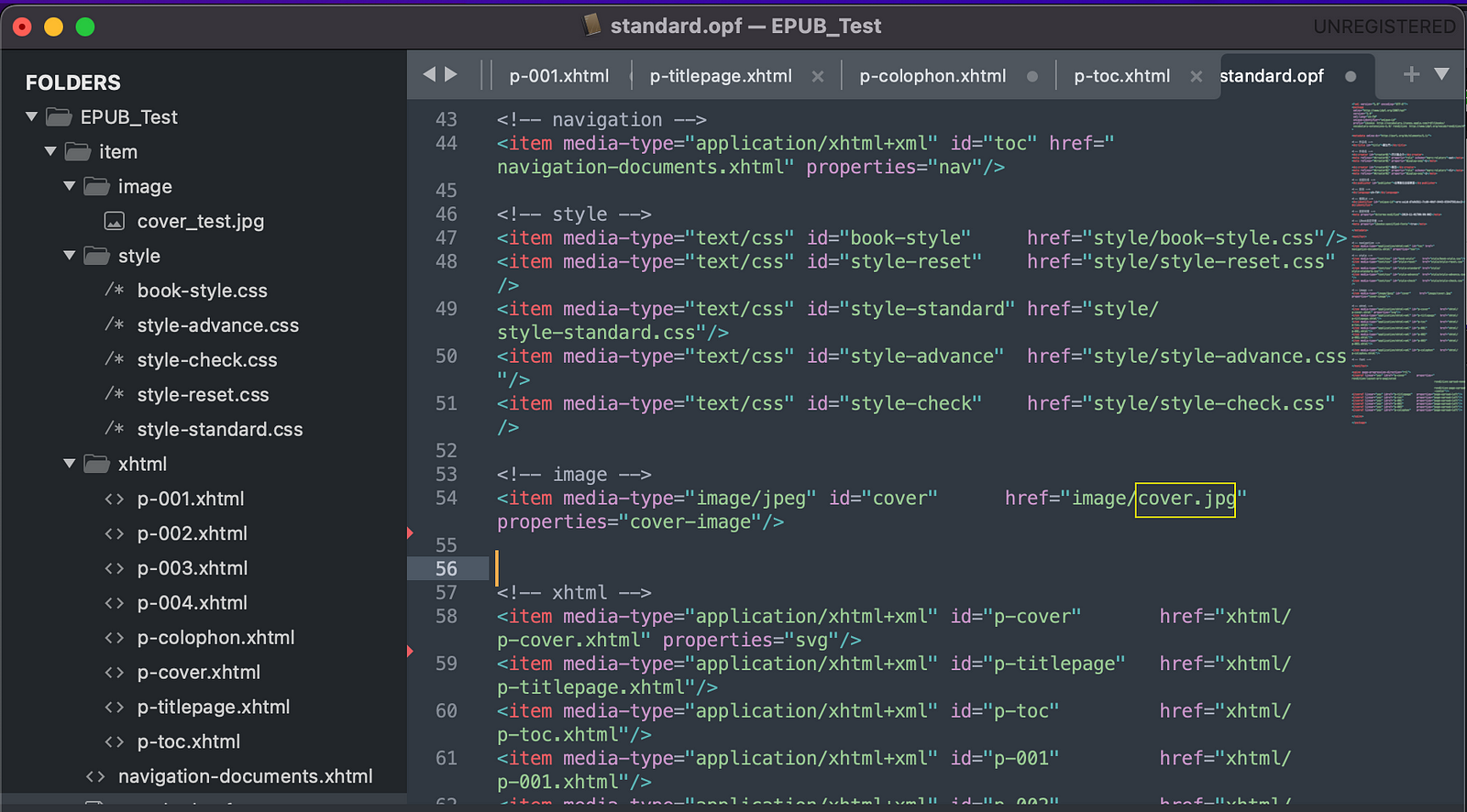Collapse the style folder arrow
This screenshot has height=812, width=1467.
(x=70, y=257)
